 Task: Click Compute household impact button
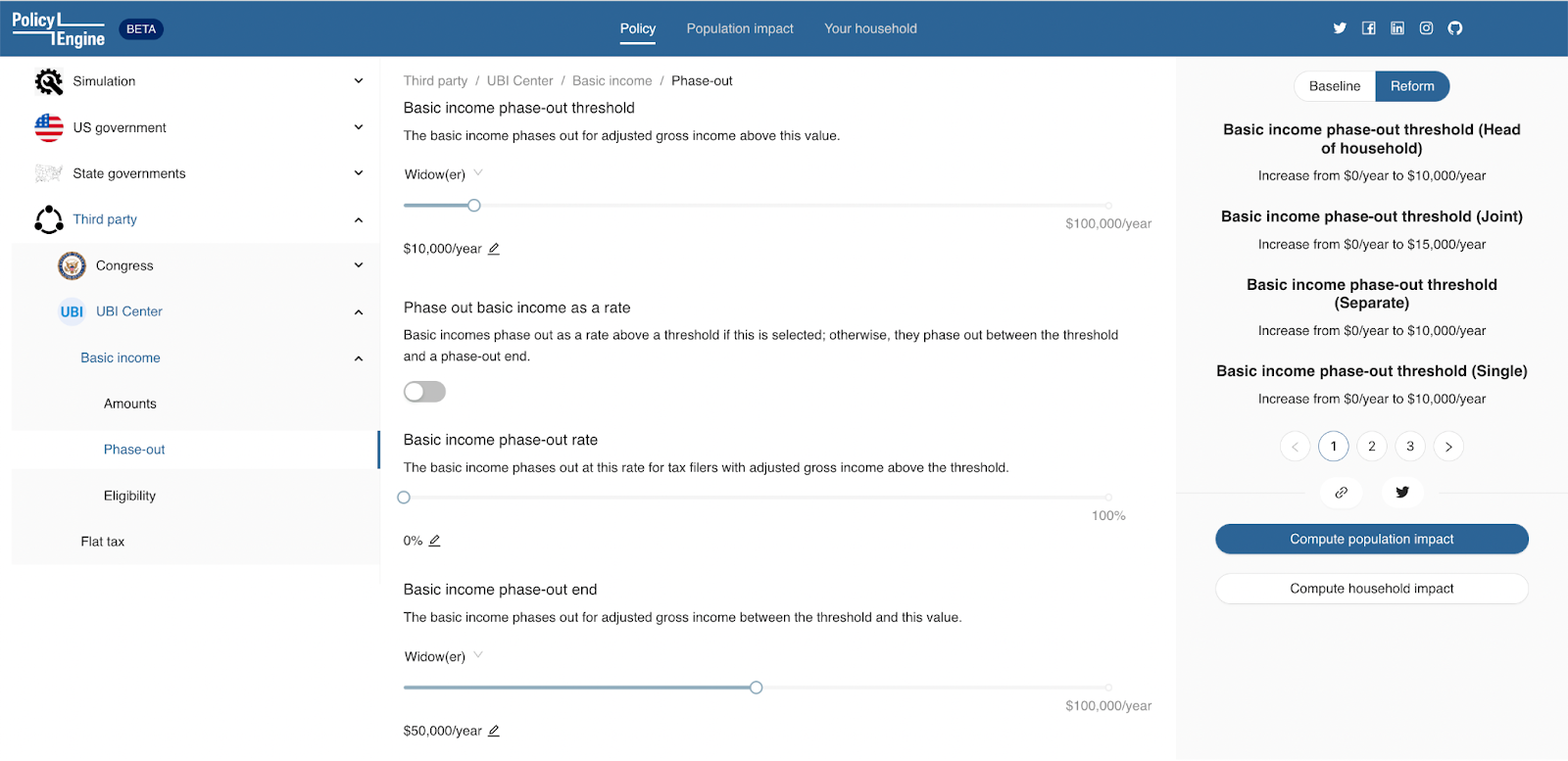click(x=1372, y=589)
